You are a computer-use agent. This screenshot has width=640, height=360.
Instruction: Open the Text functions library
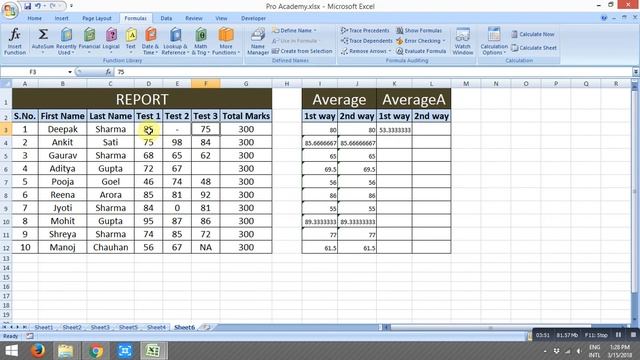coord(131,41)
